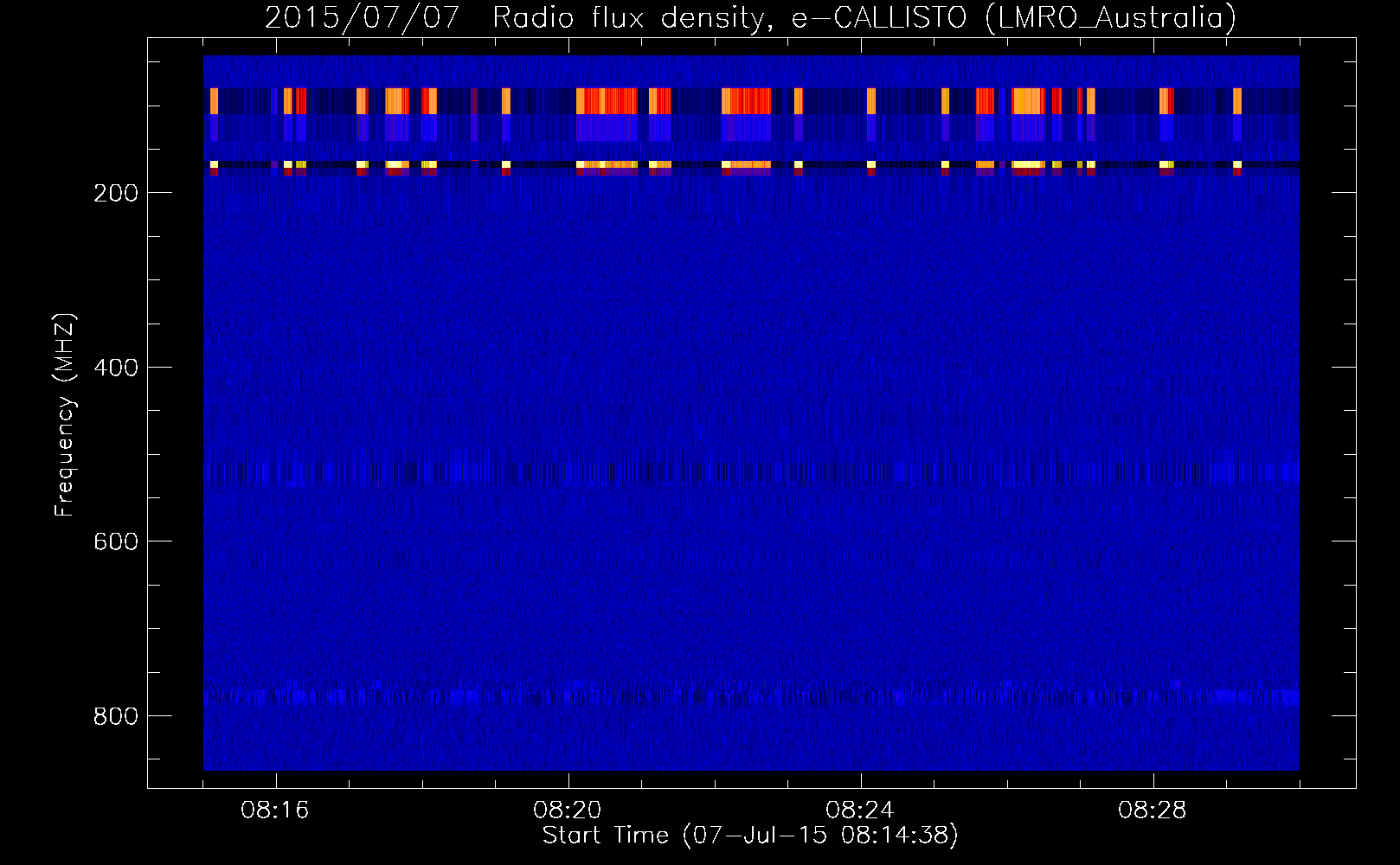This screenshot has width=1400, height=865.
Task: Click the 400 frequency axis label
Action: pos(115,368)
